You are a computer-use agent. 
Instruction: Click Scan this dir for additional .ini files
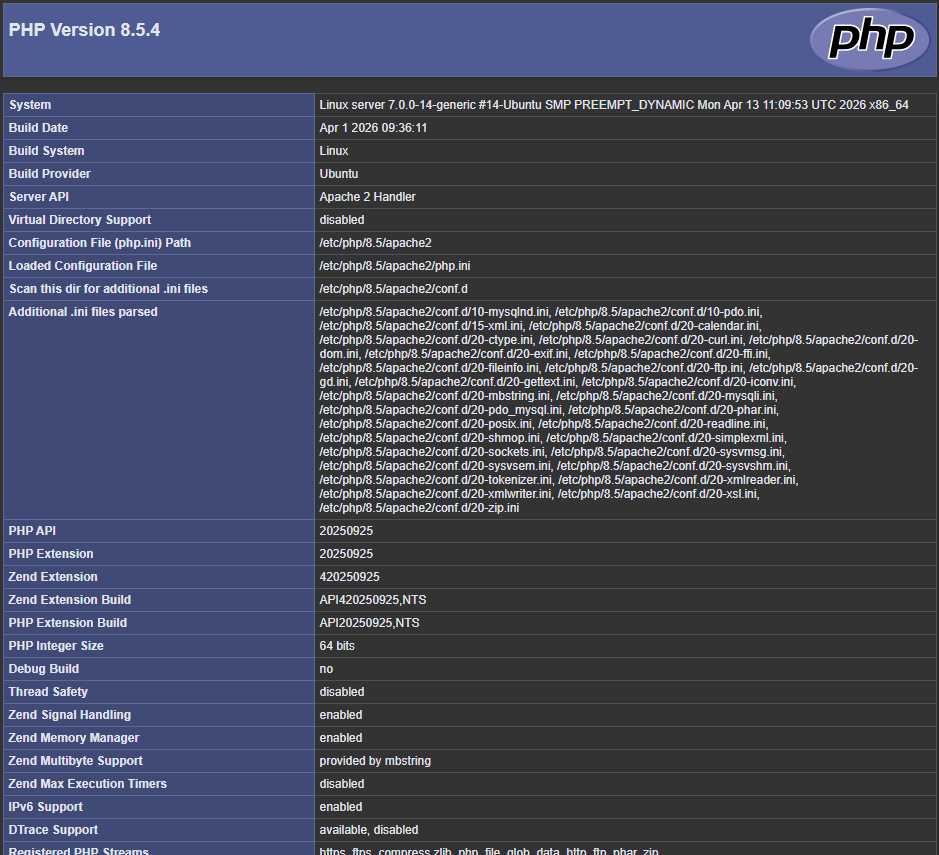(108, 289)
